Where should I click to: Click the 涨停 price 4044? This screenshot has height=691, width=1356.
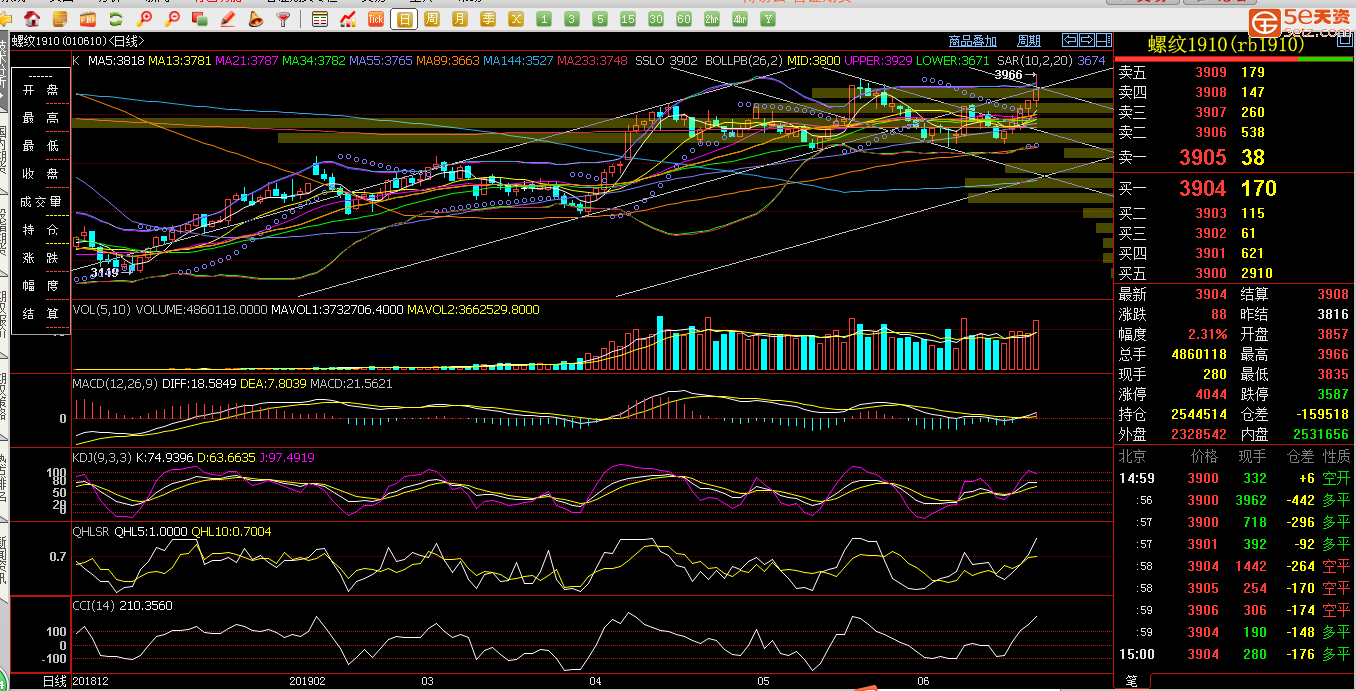pos(1211,394)
